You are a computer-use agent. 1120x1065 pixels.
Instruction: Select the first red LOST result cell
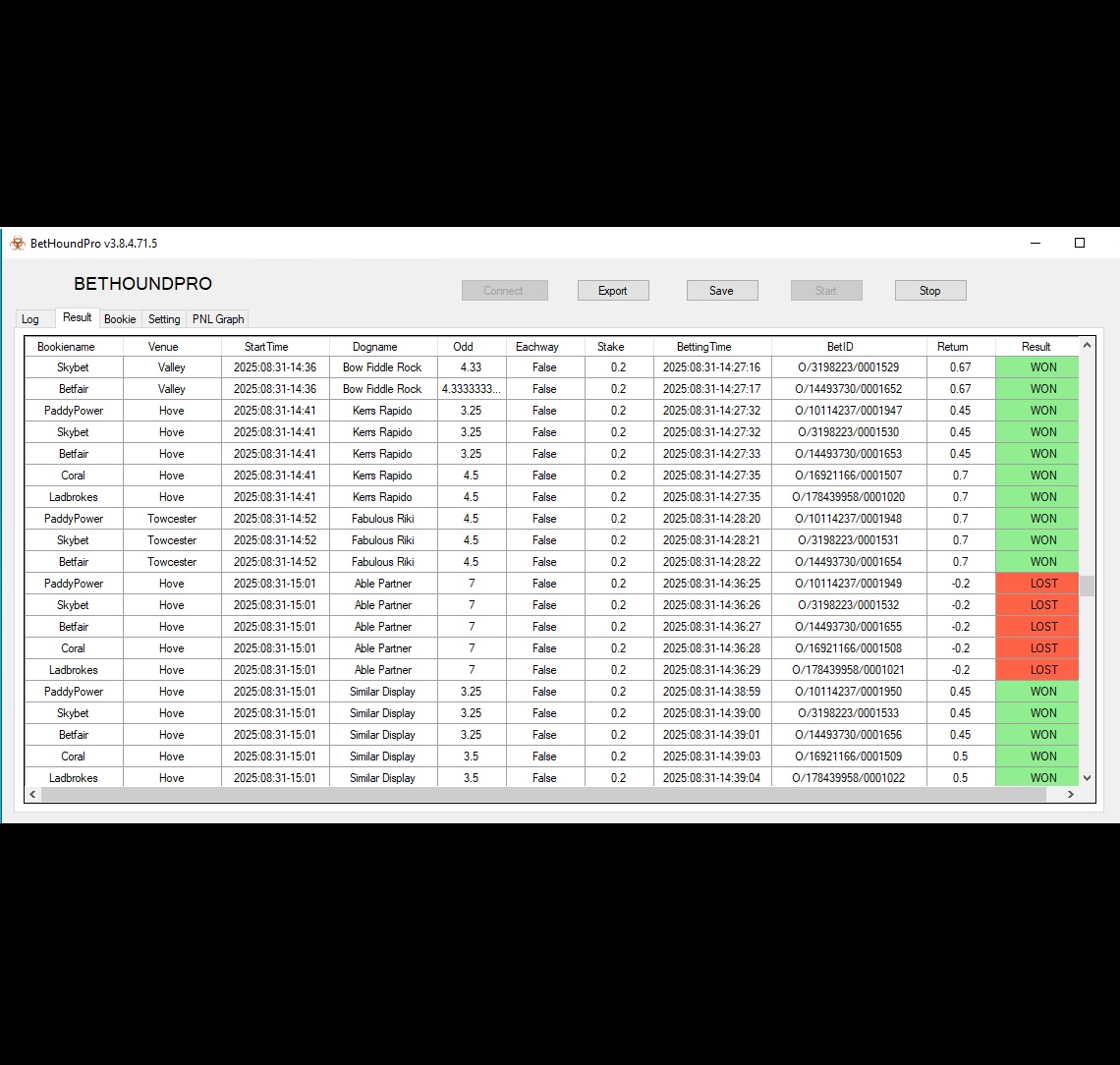pyautogui.click(x=1036, y=584)
